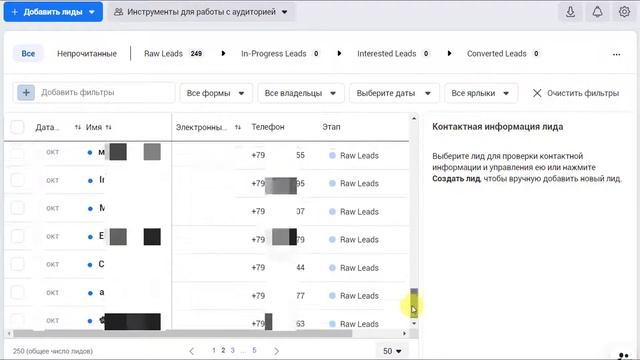Tick checkbox for row with phone ending 55
The height and width of the screenshot is (360, 640).
[17, 153]
